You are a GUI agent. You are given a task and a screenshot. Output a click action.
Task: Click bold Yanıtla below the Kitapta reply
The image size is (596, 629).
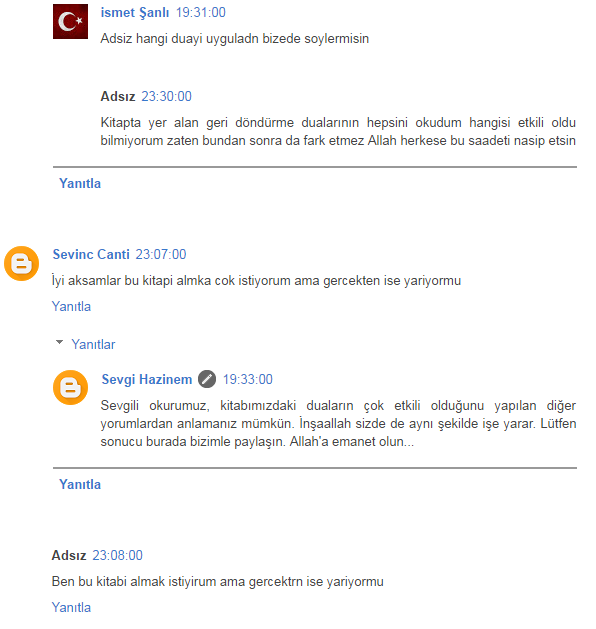[80, 183]
